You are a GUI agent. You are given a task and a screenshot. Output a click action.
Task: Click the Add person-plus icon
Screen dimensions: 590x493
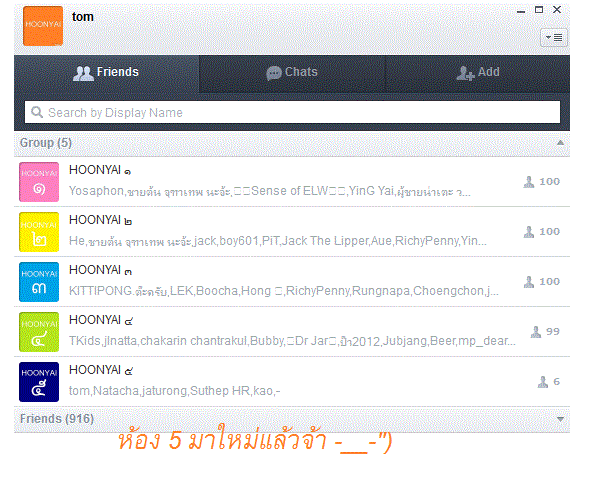point(465,73)
